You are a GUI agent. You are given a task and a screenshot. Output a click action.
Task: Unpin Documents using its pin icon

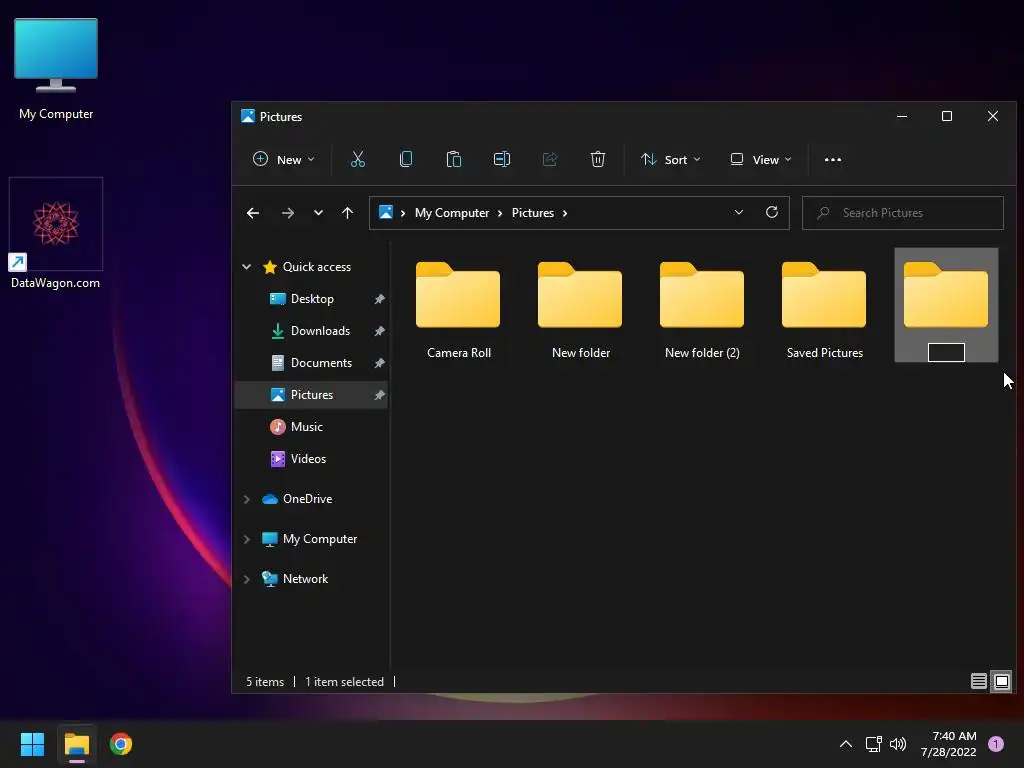[x=379, y=363]
